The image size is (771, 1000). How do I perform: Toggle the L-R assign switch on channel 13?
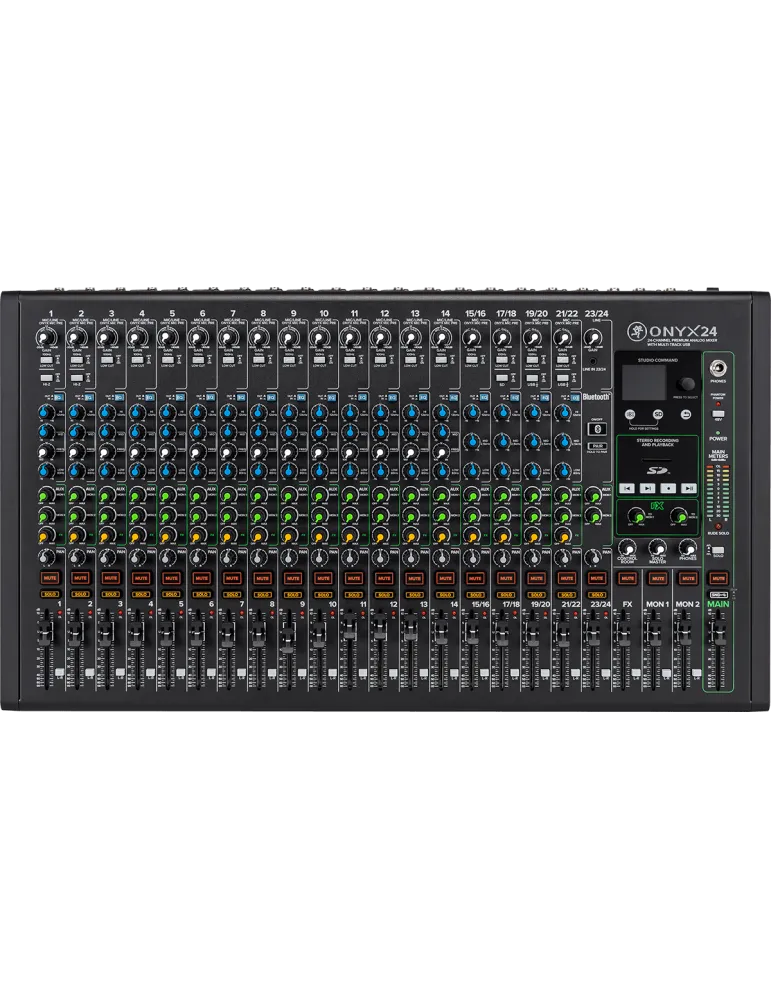[423, 673]
